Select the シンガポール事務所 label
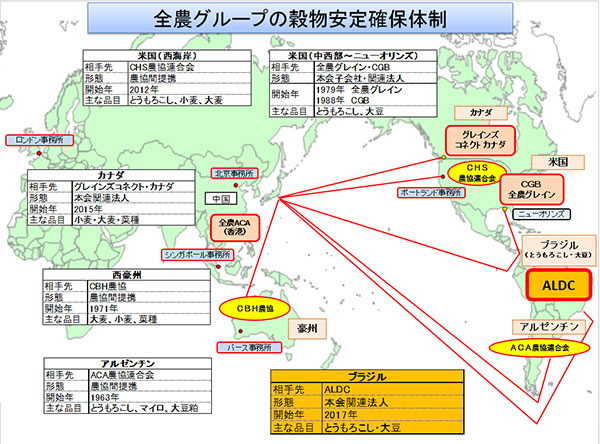The width and height of the screenshot is (600, 444). 197,255
